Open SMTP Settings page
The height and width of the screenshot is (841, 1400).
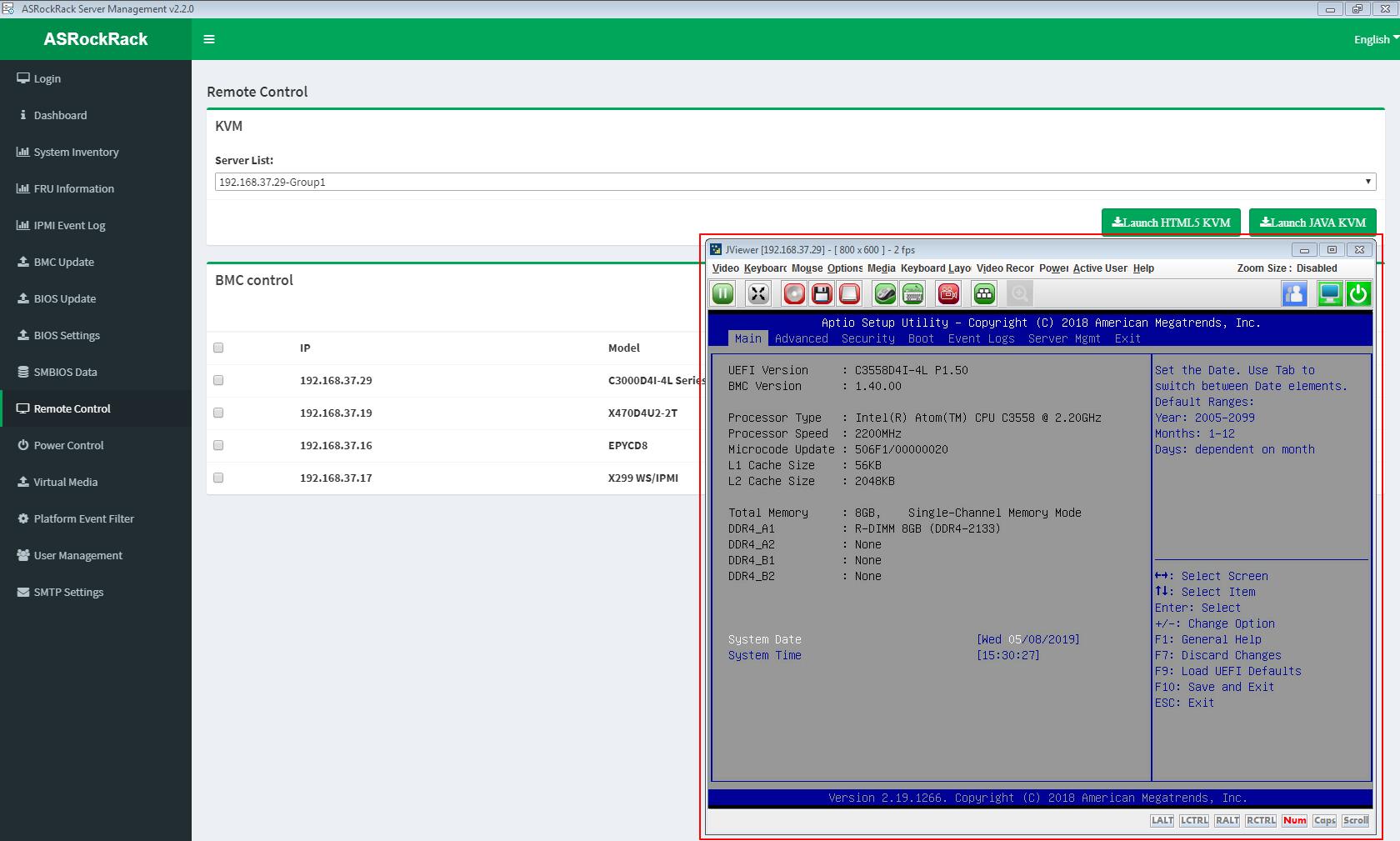[x=96, y=592]
